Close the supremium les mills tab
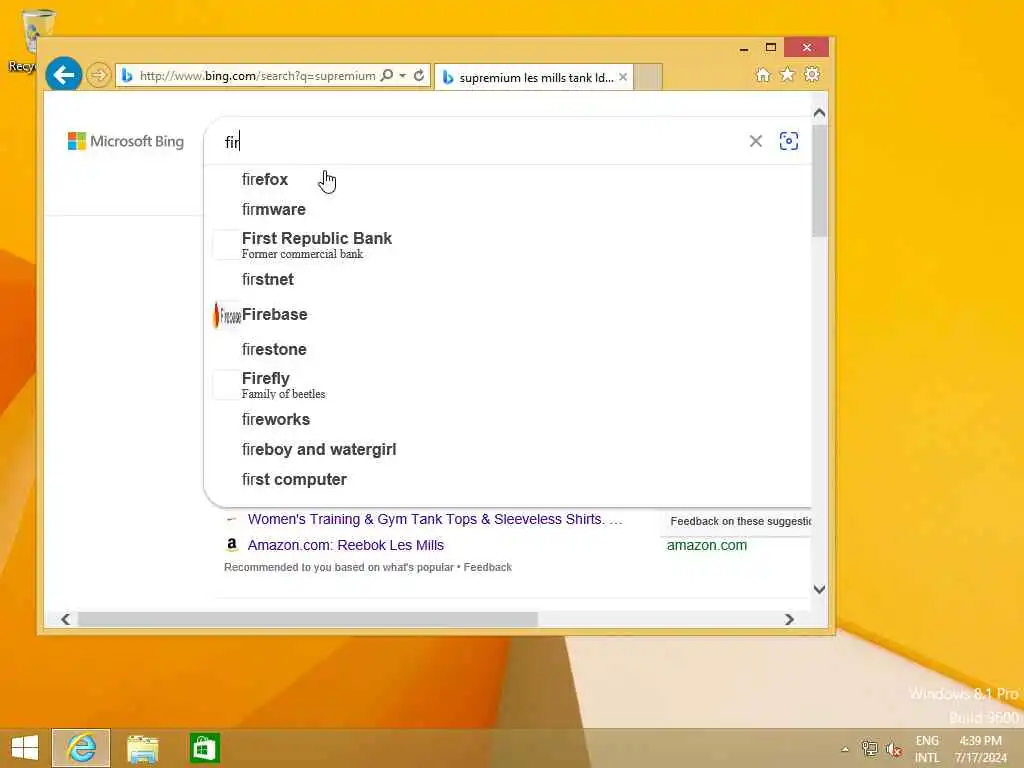Image resolution: width=1024 pixels, height=768 pixels. click(623, 77)
